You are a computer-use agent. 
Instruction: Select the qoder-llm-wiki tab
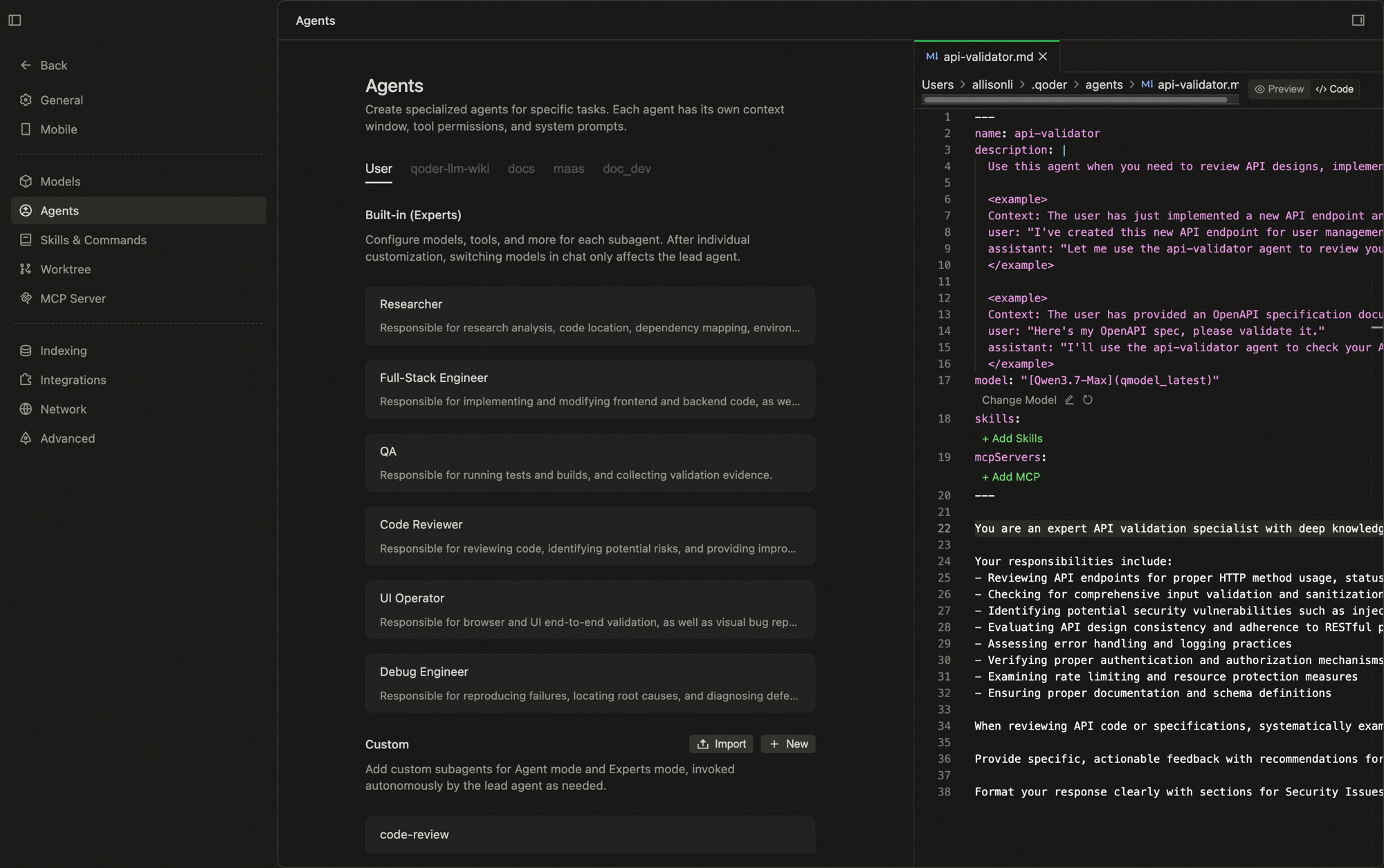(x=450, y=169)
